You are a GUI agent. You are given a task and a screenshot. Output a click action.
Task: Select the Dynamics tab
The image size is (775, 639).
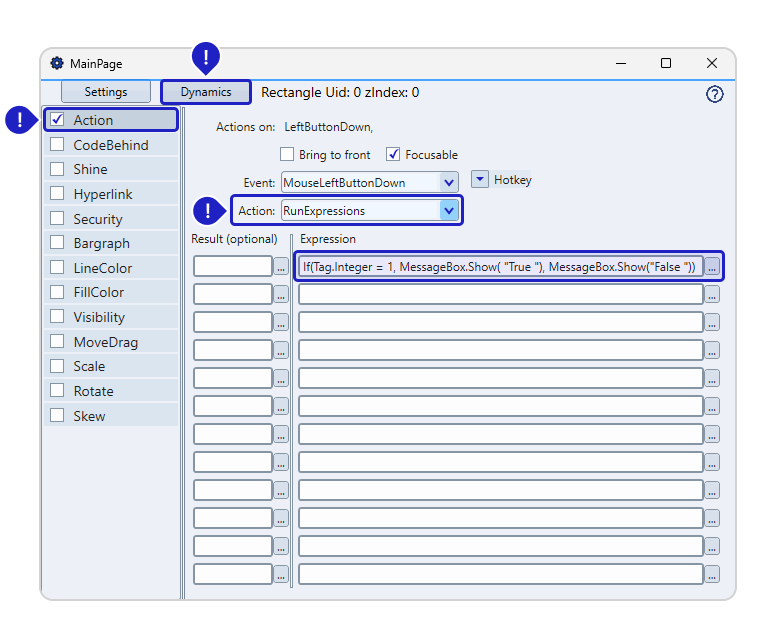coord(206,92)
